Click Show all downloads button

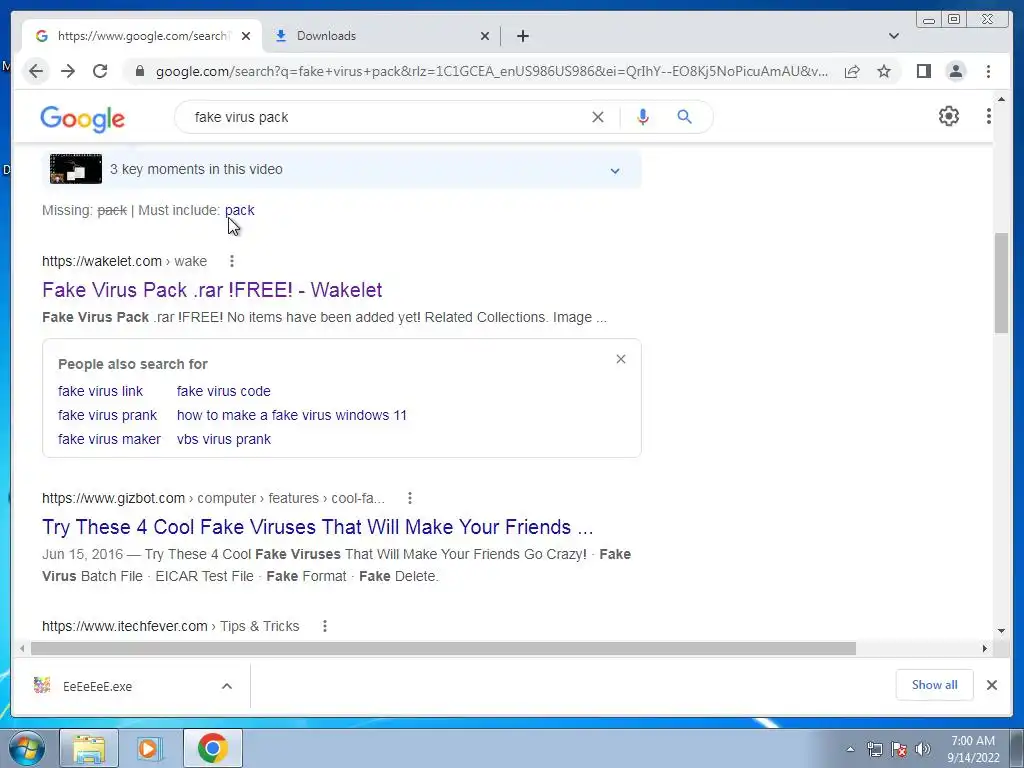[935, 685]
